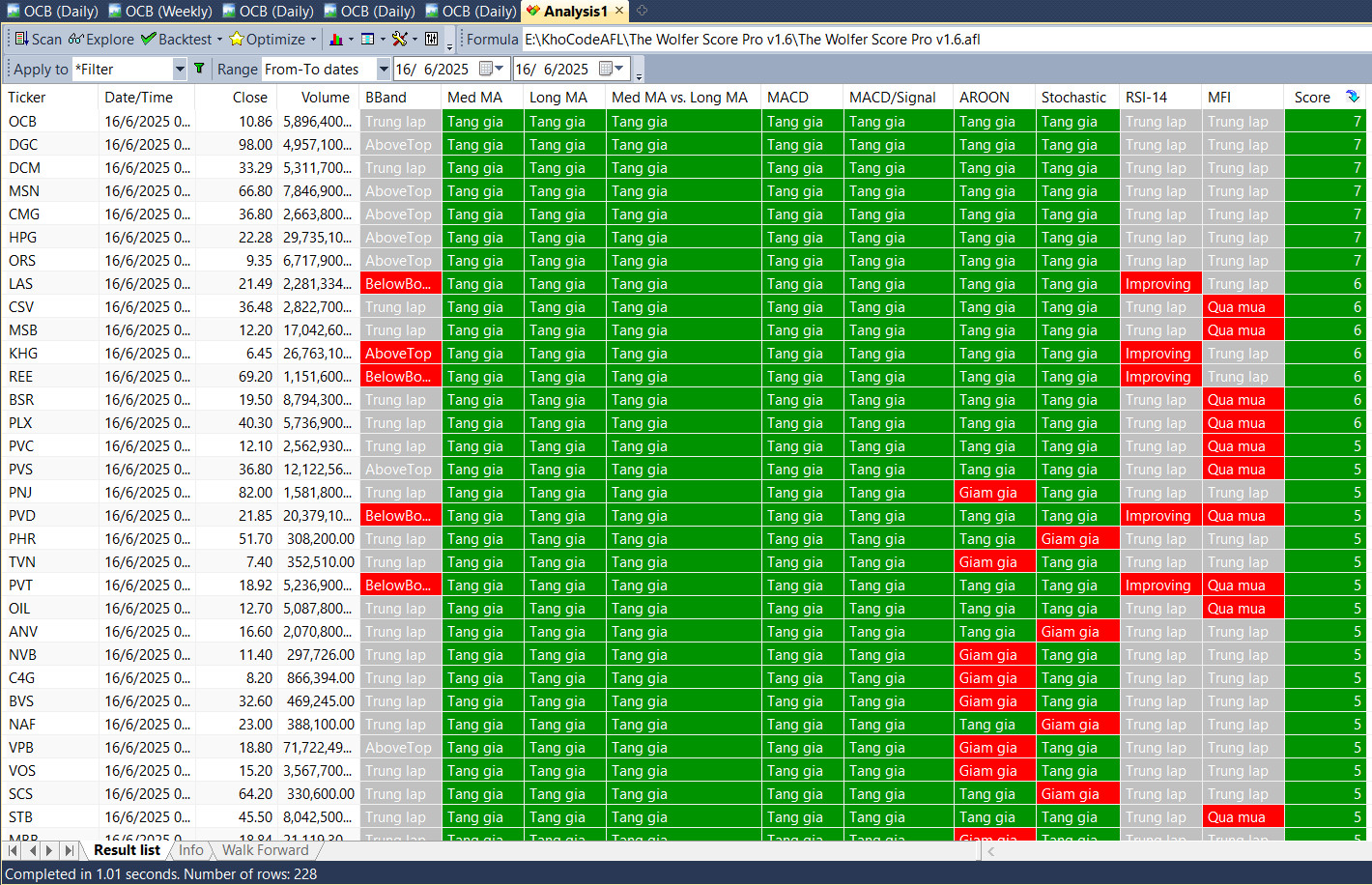The height and width of the screenshot is (885, 1372).
Task: Open the Apply to Filter dropdown
Action: click(x=180, y=70)
